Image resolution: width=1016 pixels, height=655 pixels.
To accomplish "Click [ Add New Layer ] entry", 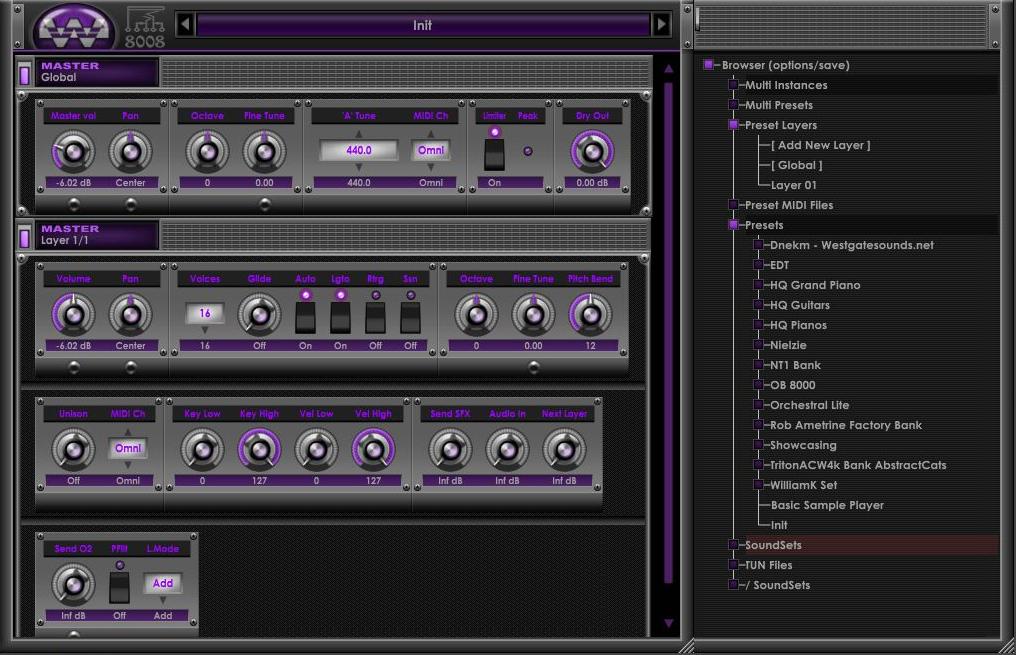I will point(820,145).
